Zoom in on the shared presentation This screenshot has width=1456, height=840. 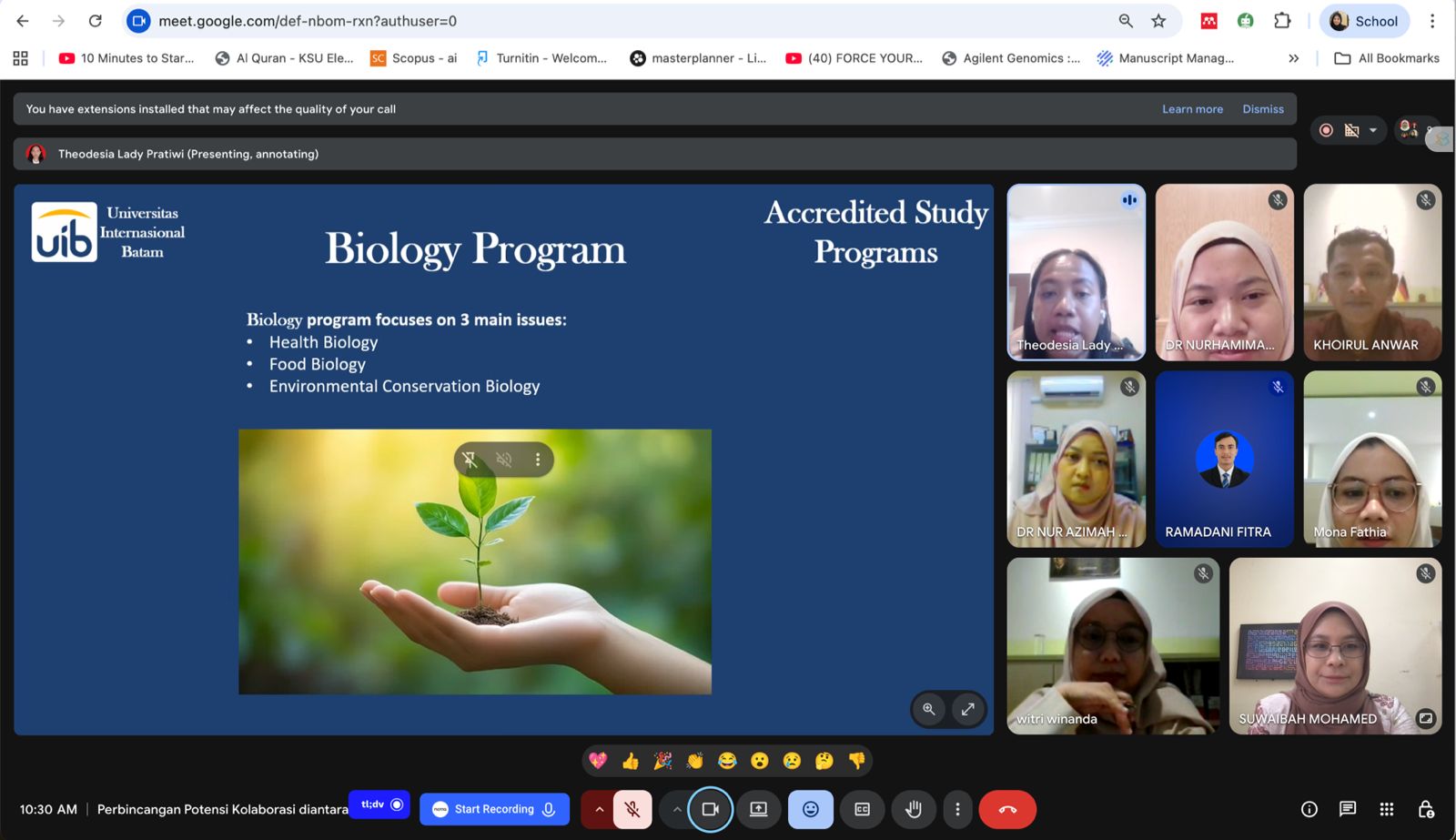point(928,709)
